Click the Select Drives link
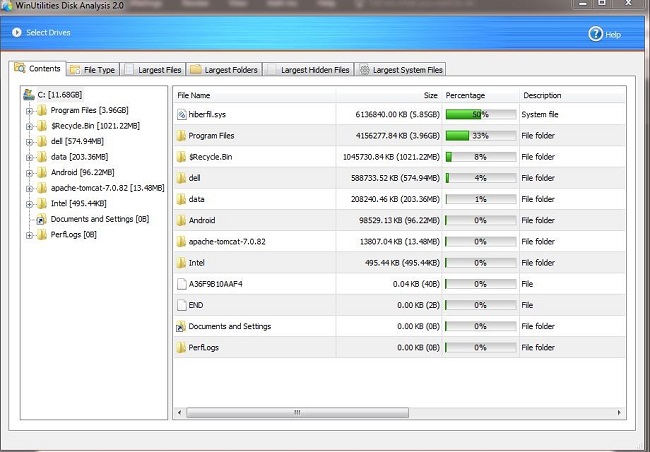This screenshot has height=452, width=650. coord(48,32)
